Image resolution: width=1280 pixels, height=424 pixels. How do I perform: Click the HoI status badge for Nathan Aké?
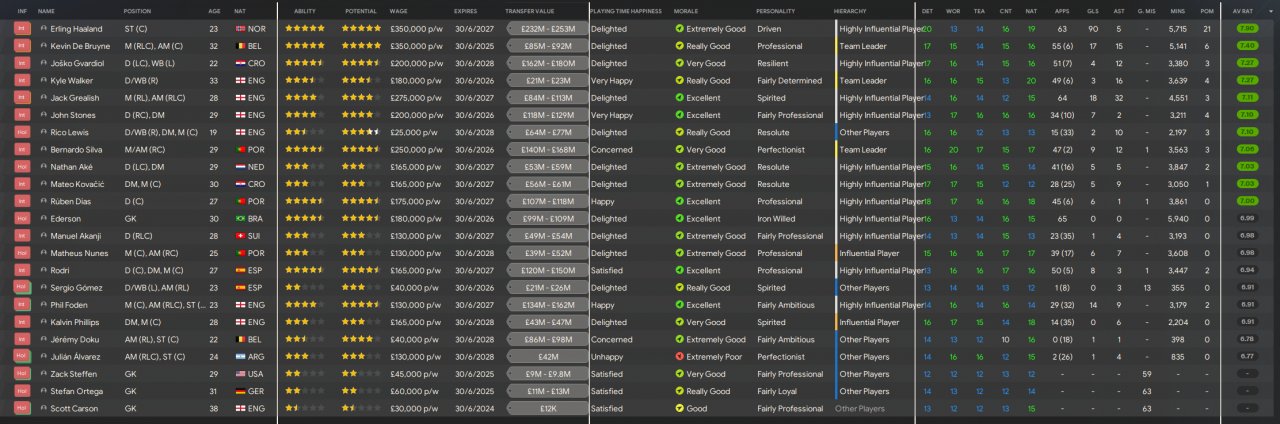coord(22,167)
